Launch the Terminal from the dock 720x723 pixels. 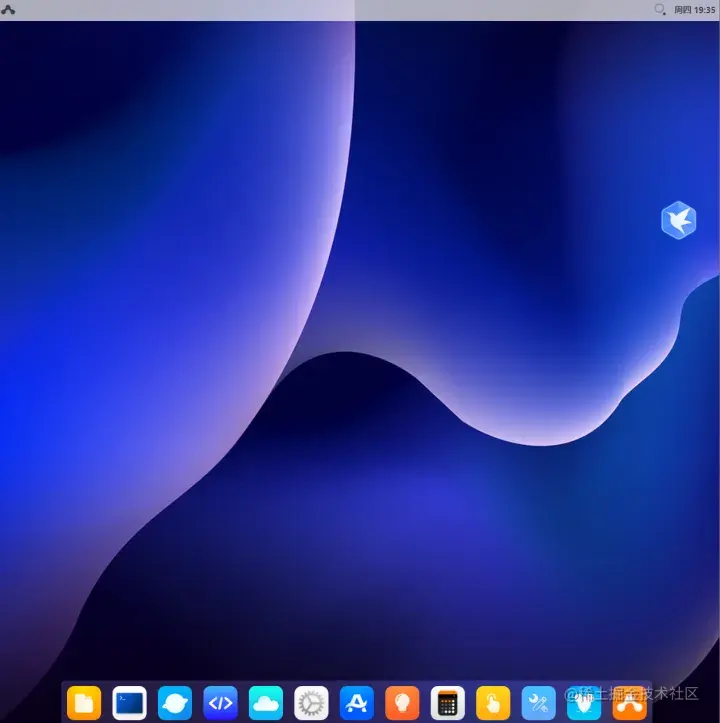tap(129, 703)
